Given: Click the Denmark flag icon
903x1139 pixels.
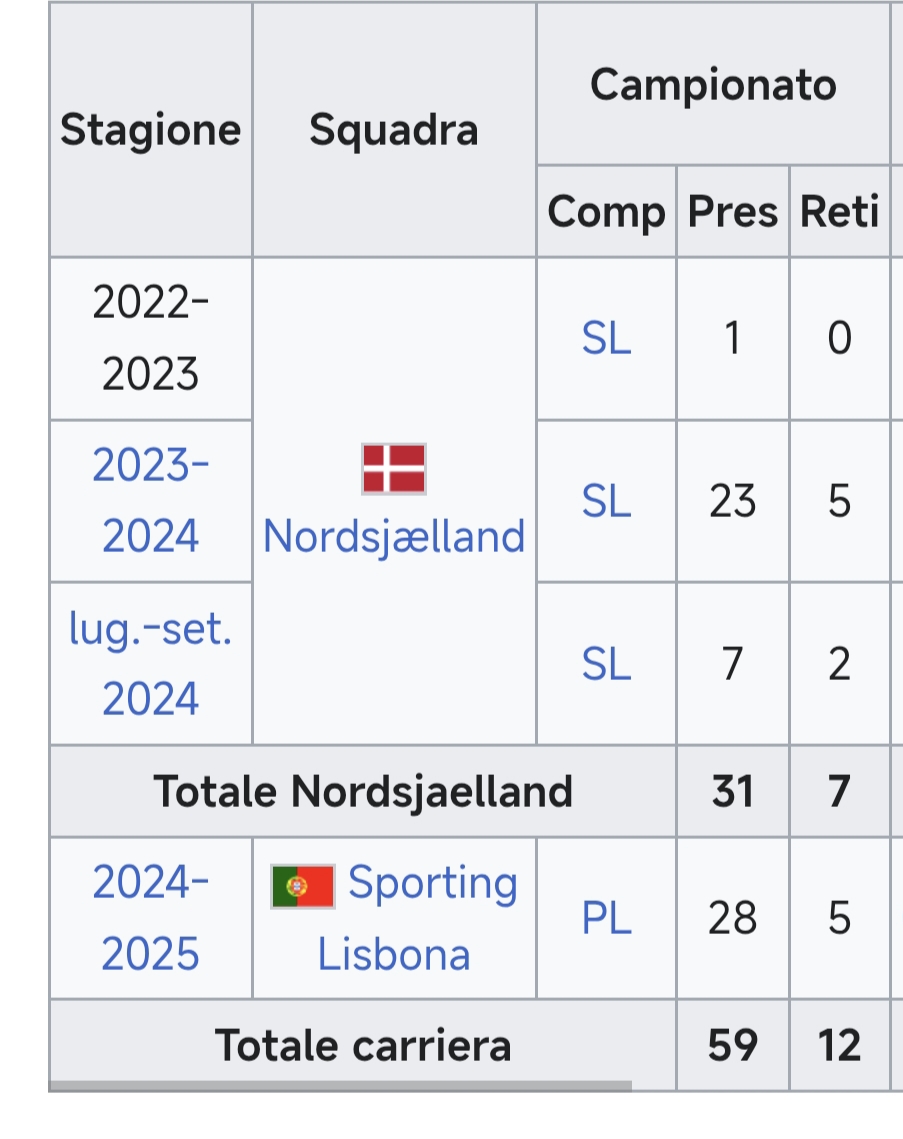Looking at the screenshot, I should pos(394,469).
